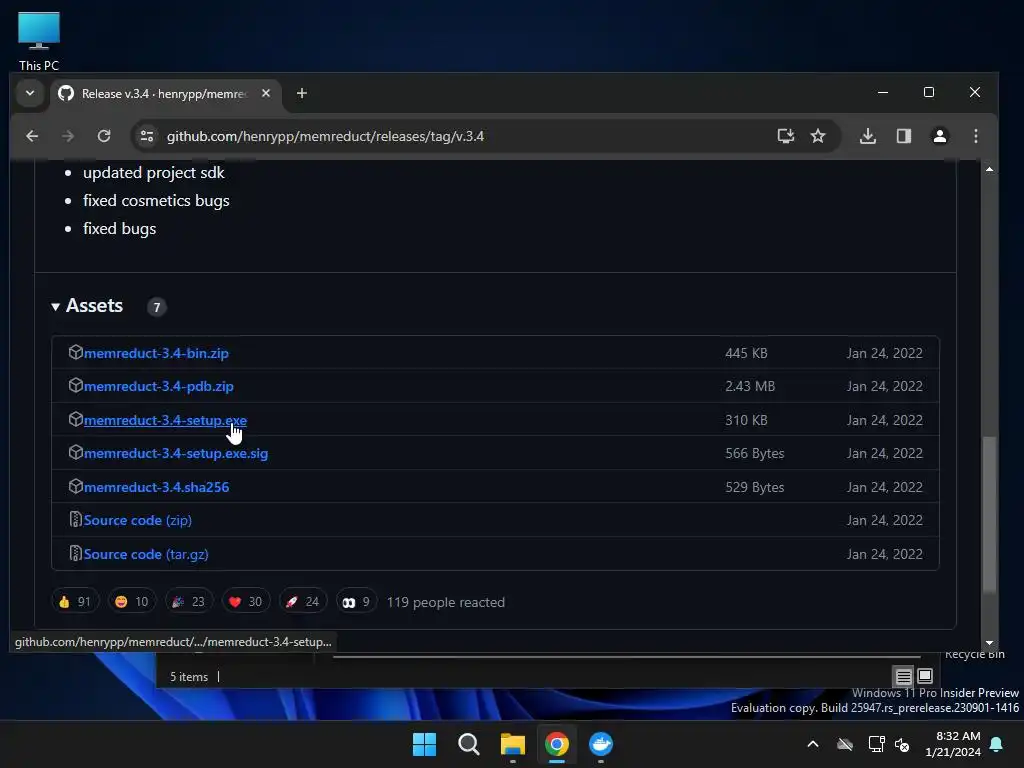Open Chrome profile icon

pyautogui.click(x=940, y=136)
